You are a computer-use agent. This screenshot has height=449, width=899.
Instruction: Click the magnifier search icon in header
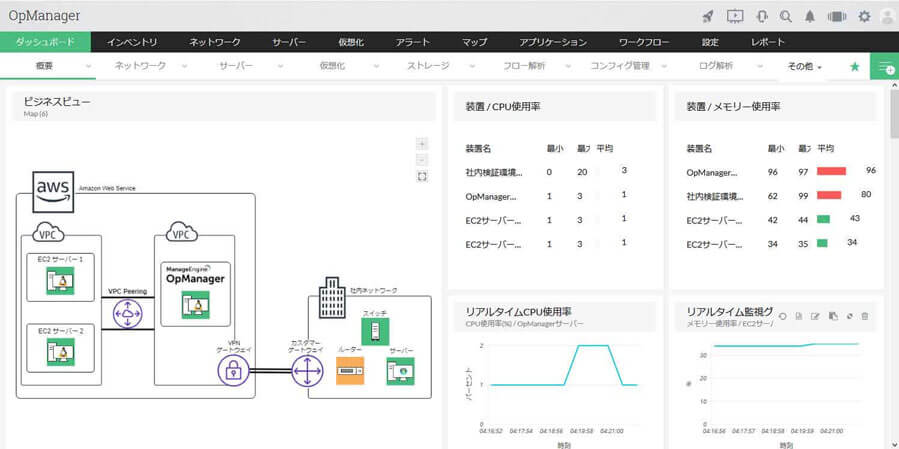[x=785, y=16]
